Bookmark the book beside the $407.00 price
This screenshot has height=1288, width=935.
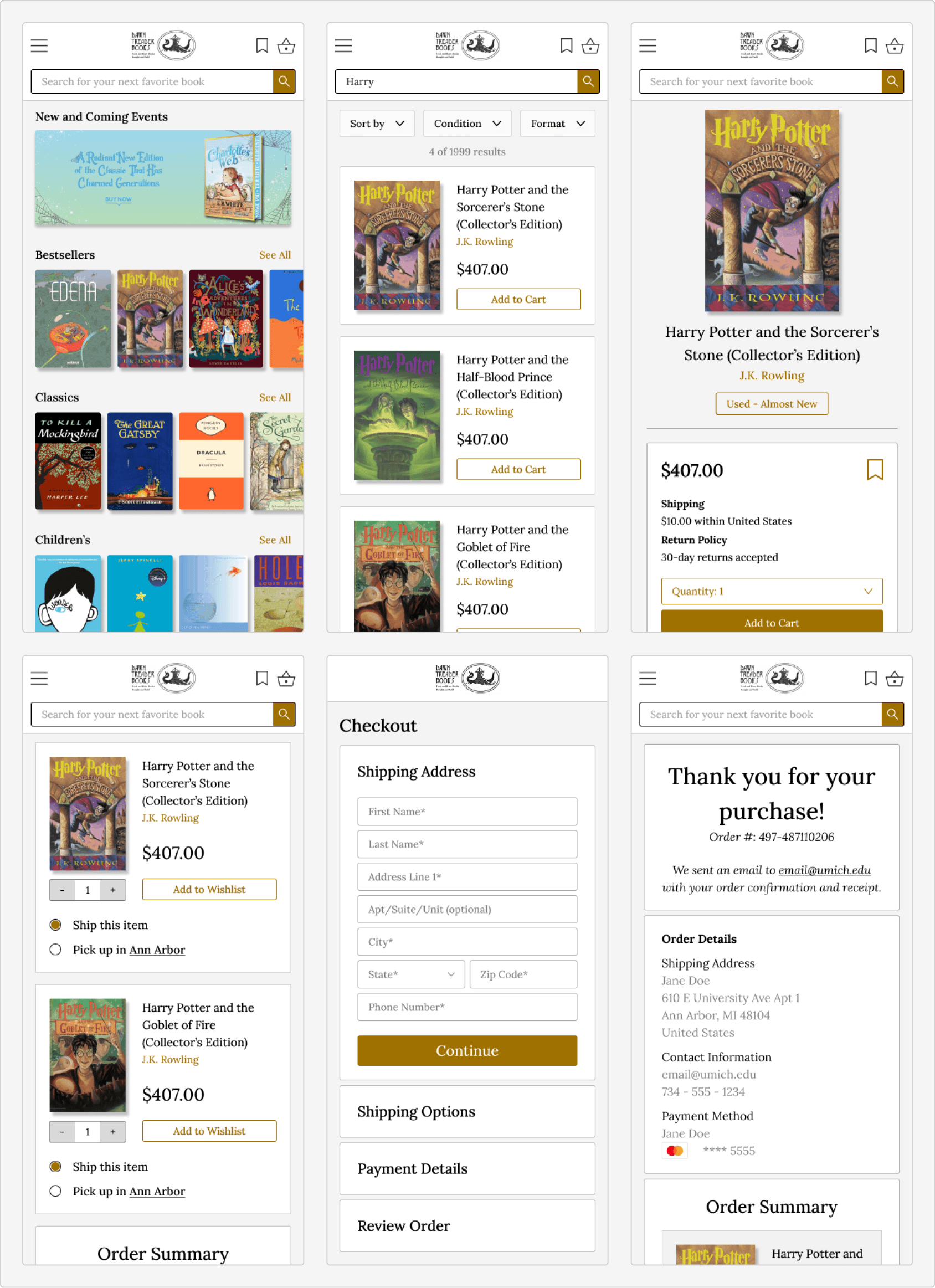pos(875,470)
